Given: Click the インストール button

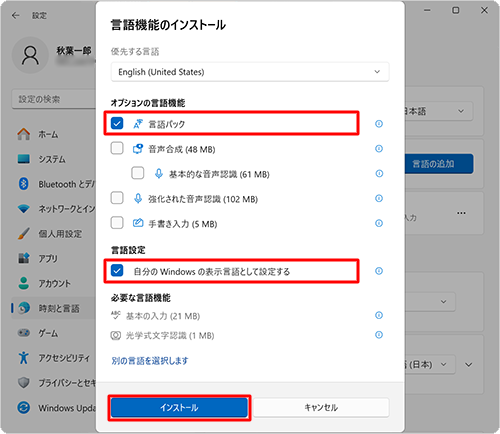Looking at the screenshot, I should [179, 408].
